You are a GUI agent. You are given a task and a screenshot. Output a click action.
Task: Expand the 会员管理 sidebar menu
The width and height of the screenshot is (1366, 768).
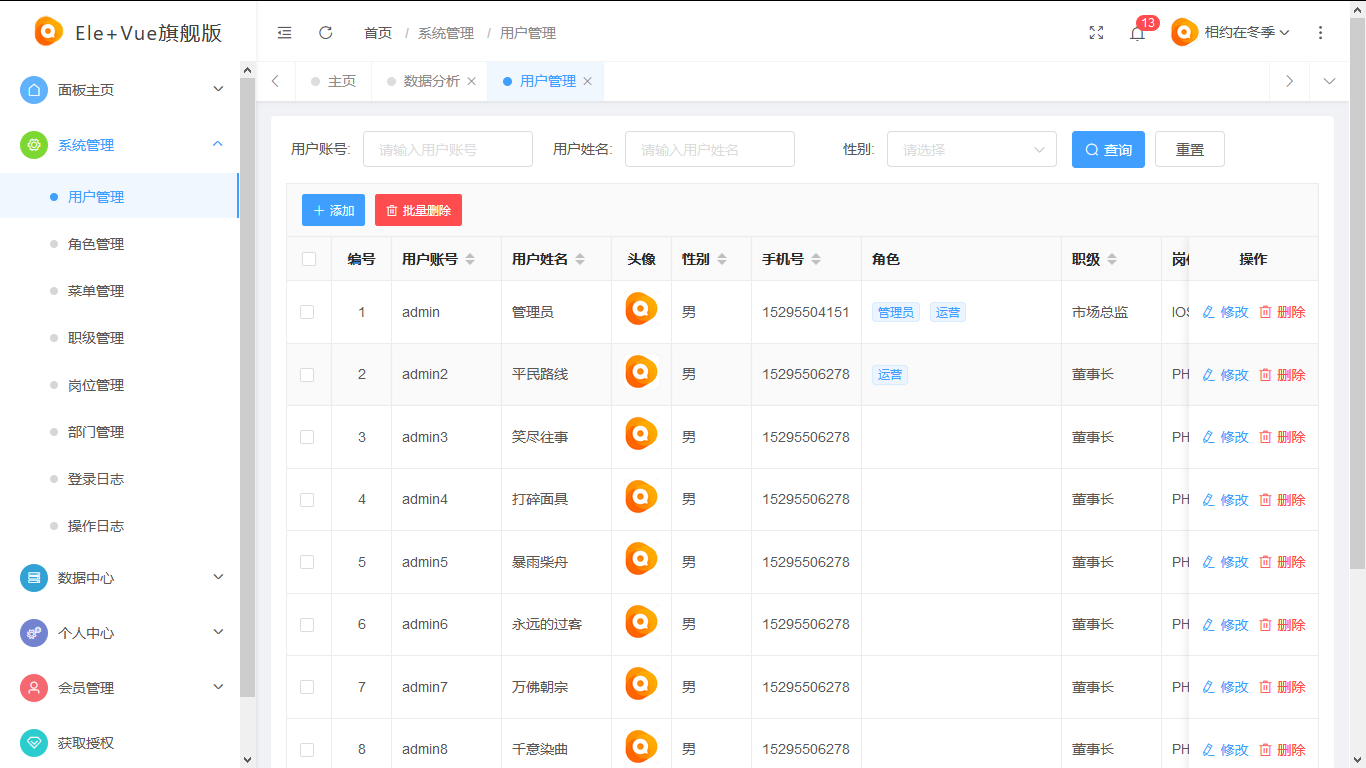pos(218,688)
